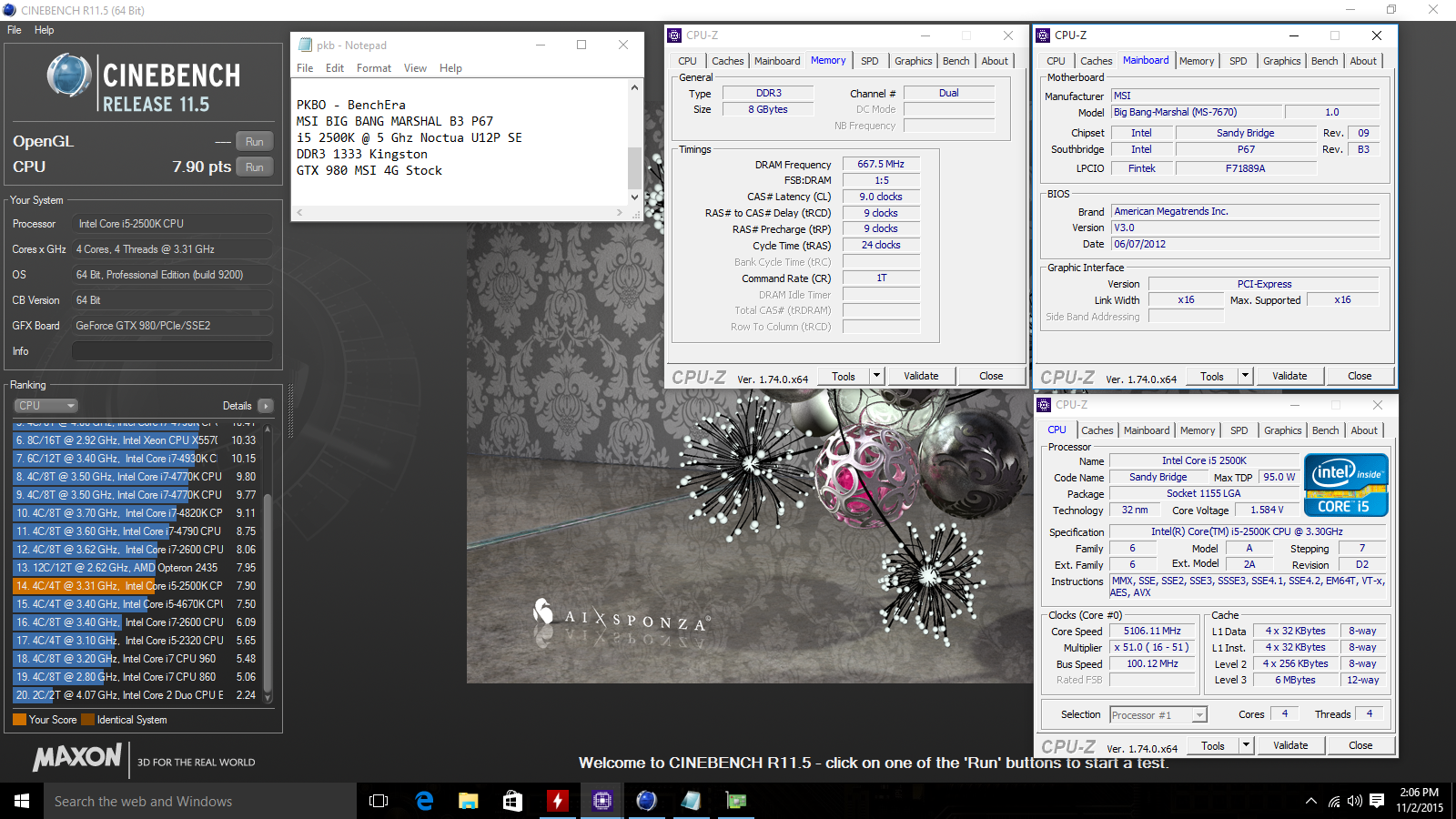Open the Action Center notifications icon
This screenshot has width=1456, height=819.
click(x=1377, y=801)
